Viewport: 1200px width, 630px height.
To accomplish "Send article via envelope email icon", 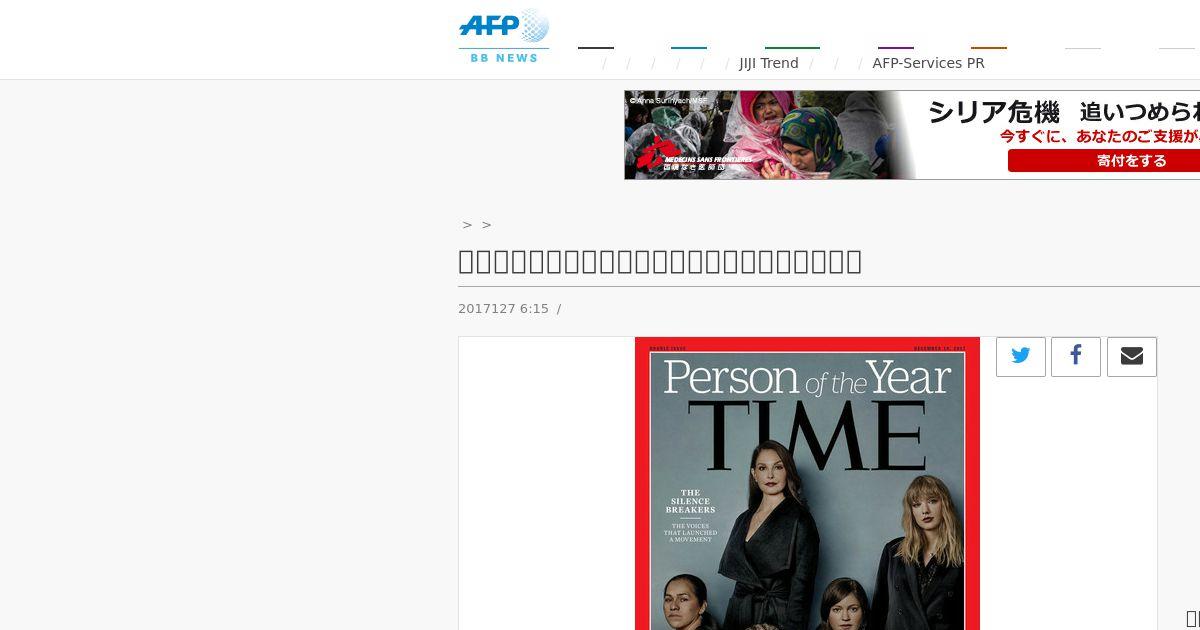I will (1132, 356).
